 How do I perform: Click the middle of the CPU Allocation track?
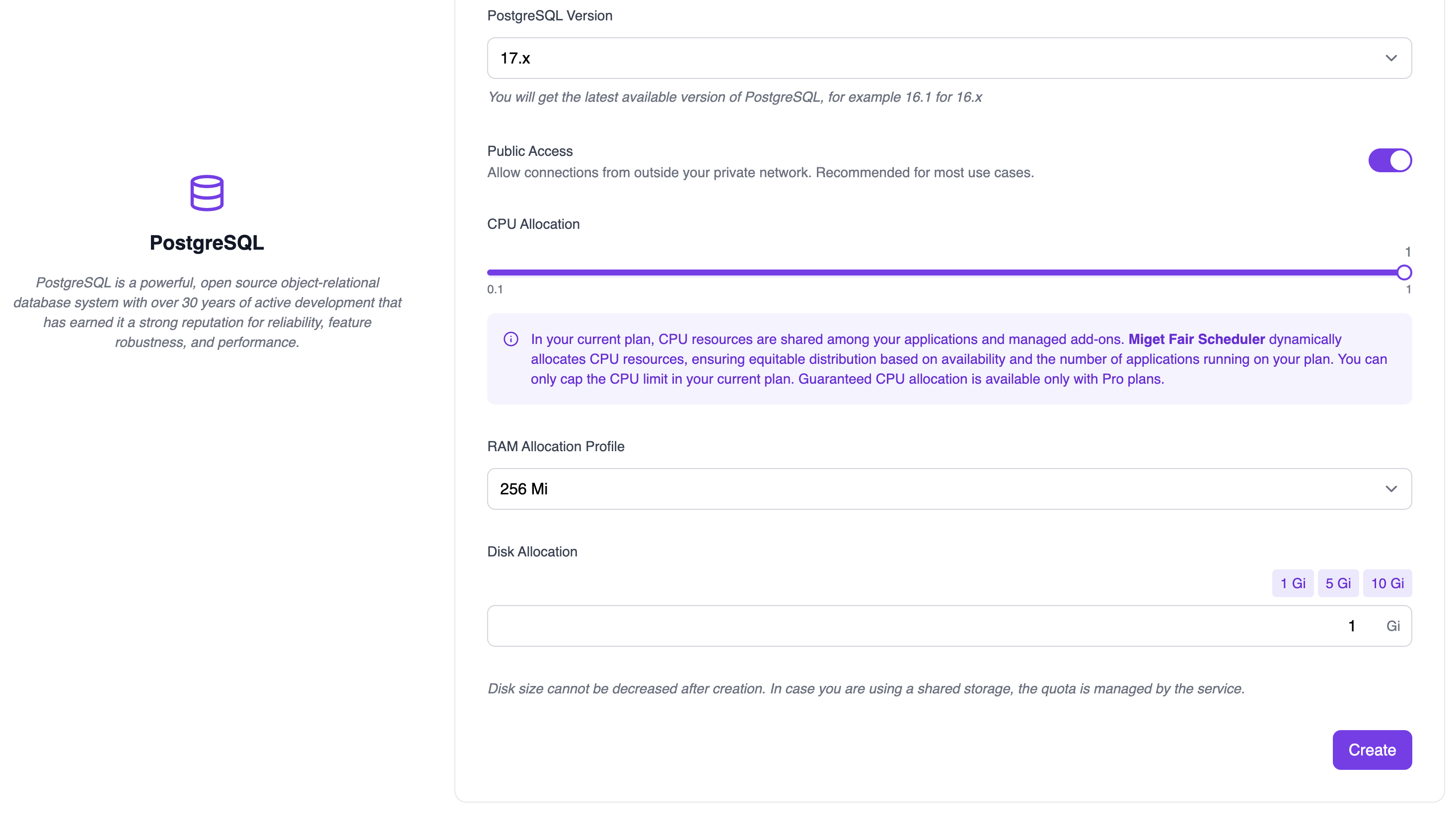tap(945, 272)
